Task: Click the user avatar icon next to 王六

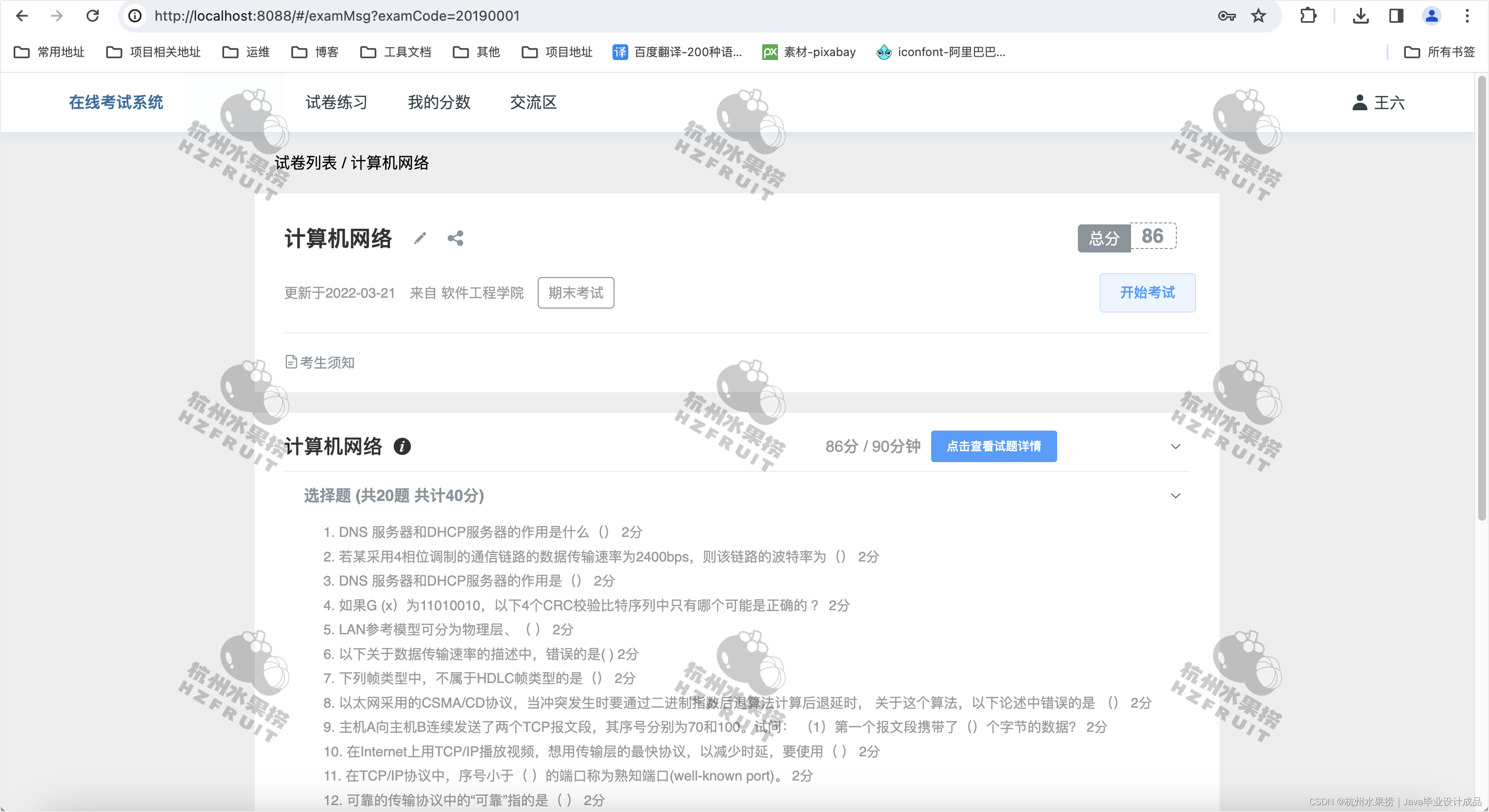Action: coord(1360,103)
